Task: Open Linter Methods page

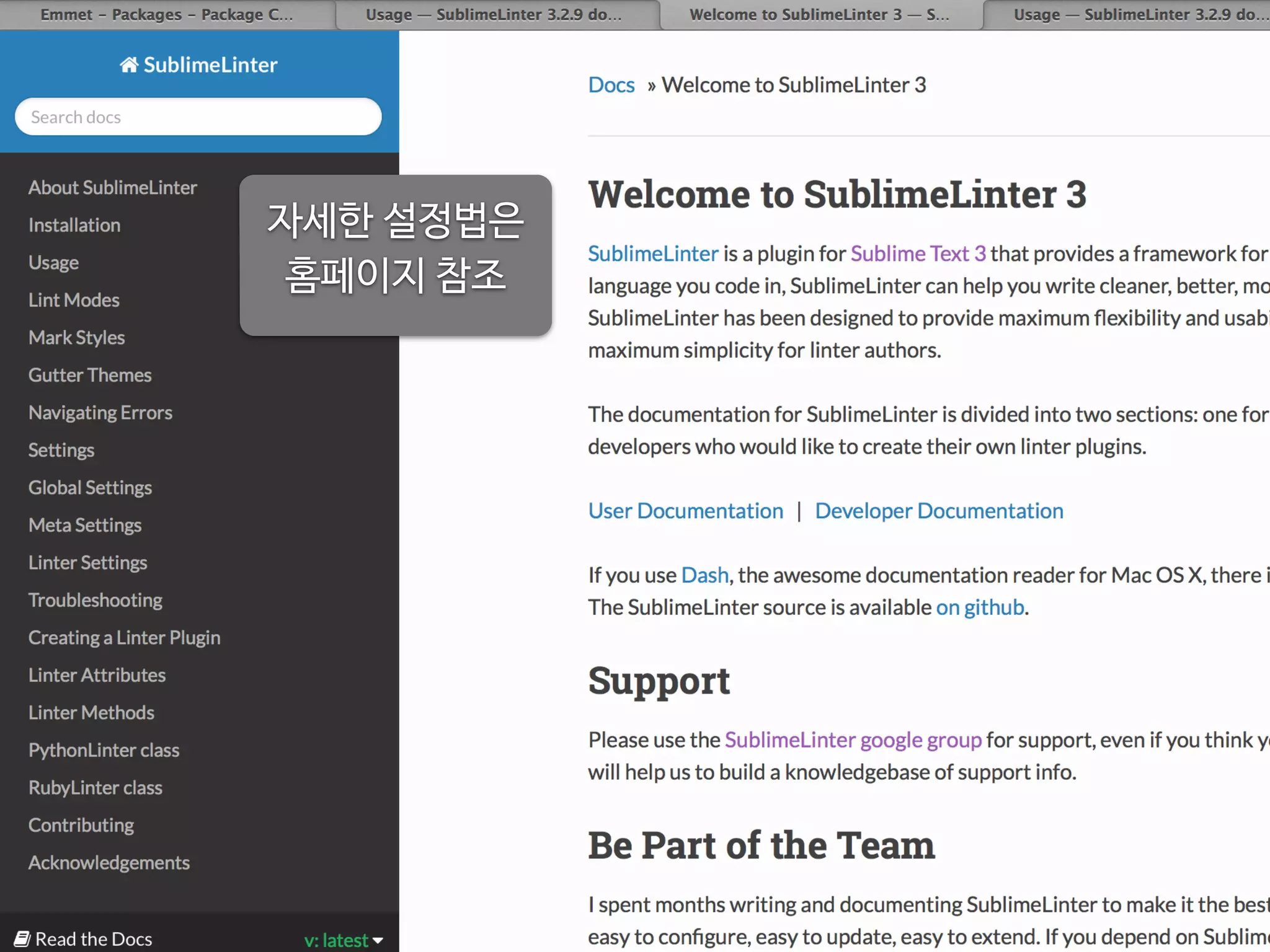Action: [92, 713]
